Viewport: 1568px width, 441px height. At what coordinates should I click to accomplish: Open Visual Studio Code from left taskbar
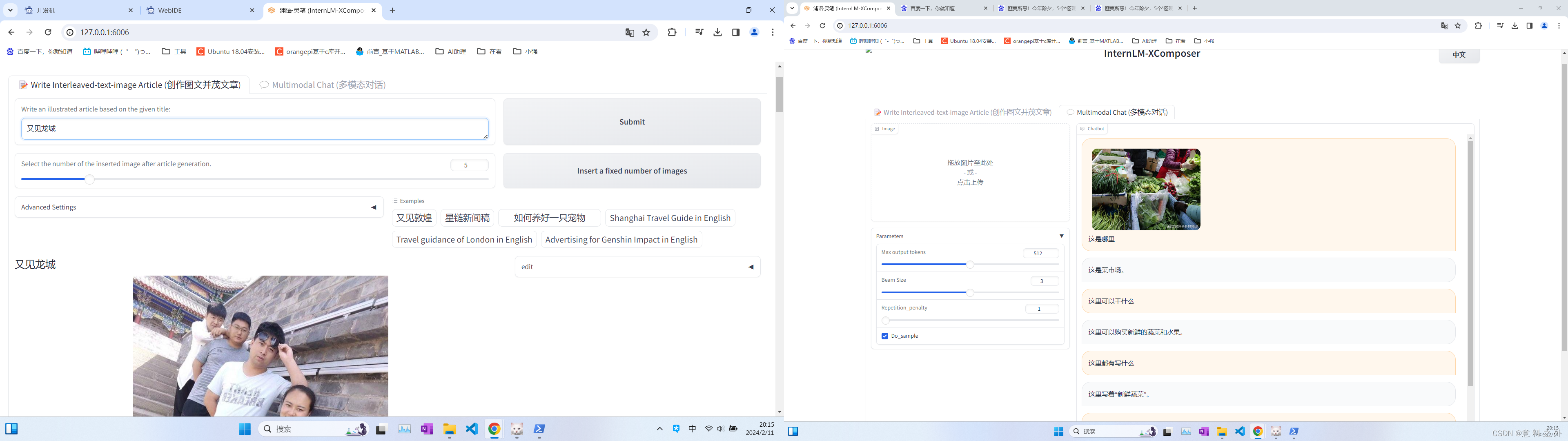coord(472,430)
